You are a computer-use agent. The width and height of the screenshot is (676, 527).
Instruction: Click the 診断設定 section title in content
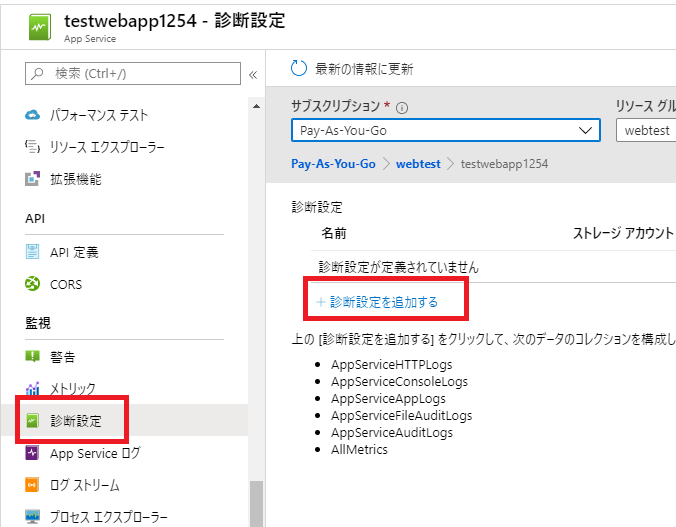click(x=317, y=207)
